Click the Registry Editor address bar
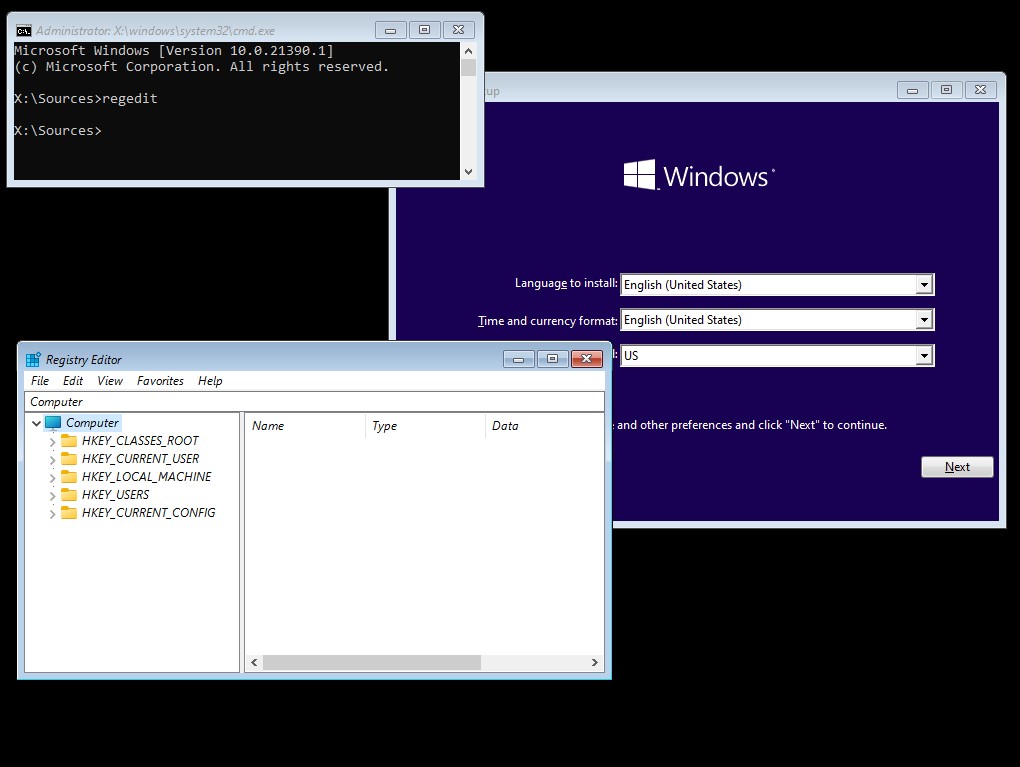The image size is (1020, 767). click(314, 401)
